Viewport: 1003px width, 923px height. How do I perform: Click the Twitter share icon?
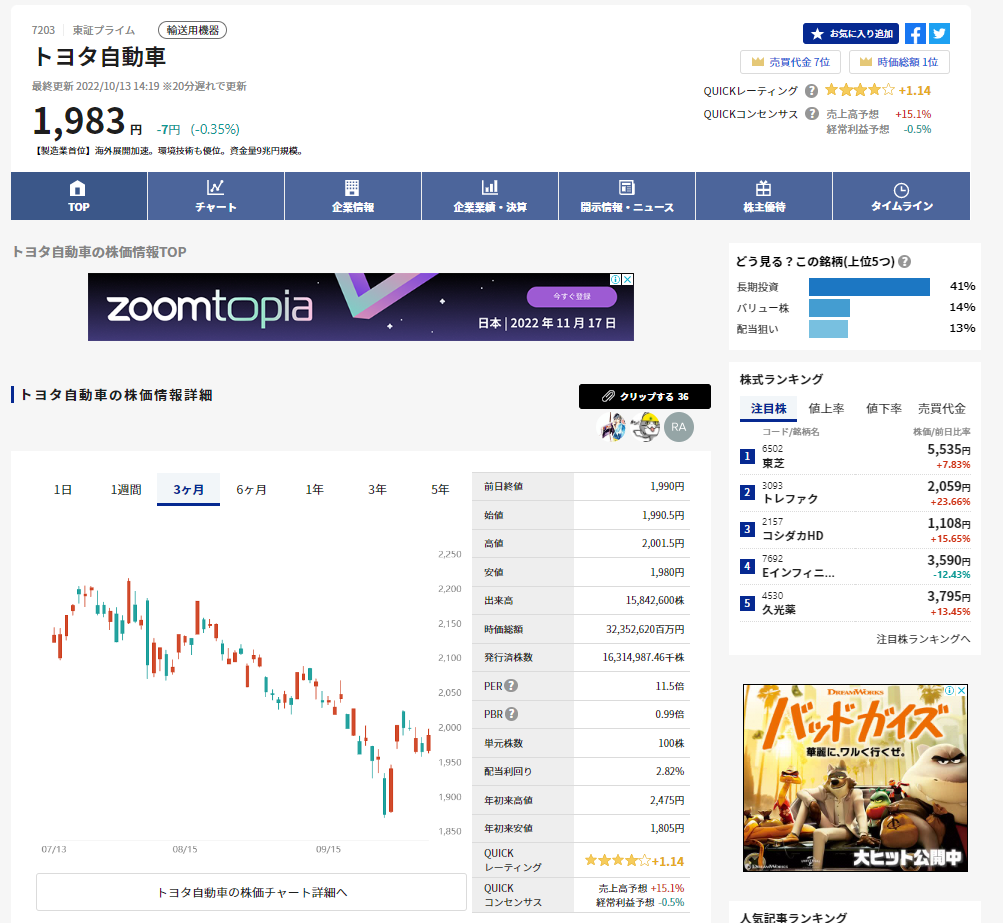point(939,34)
